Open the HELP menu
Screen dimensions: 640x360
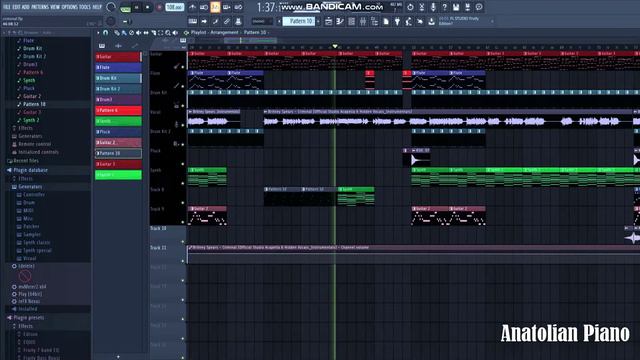click(x=97, y=7)
